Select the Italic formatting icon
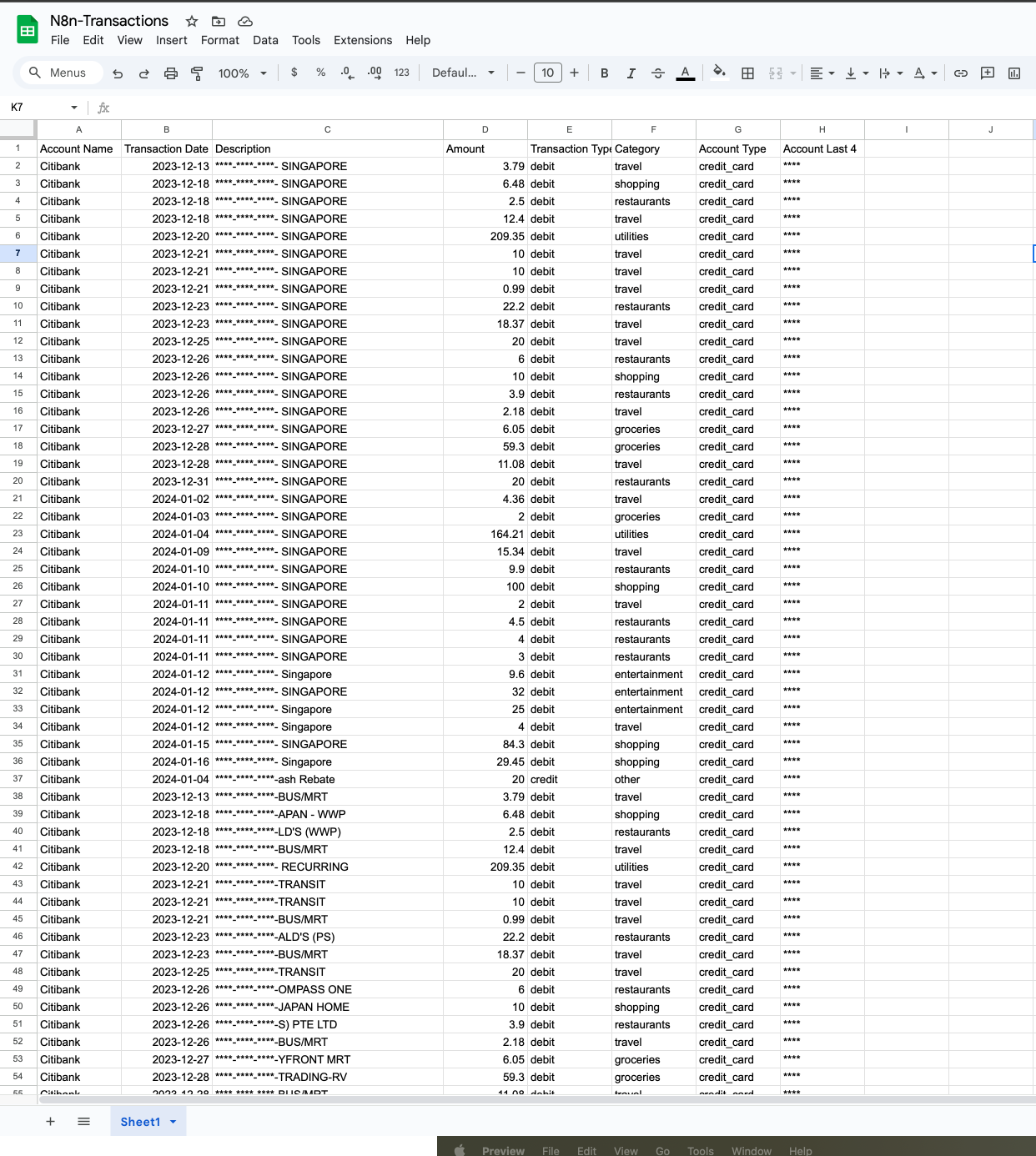 631,73
